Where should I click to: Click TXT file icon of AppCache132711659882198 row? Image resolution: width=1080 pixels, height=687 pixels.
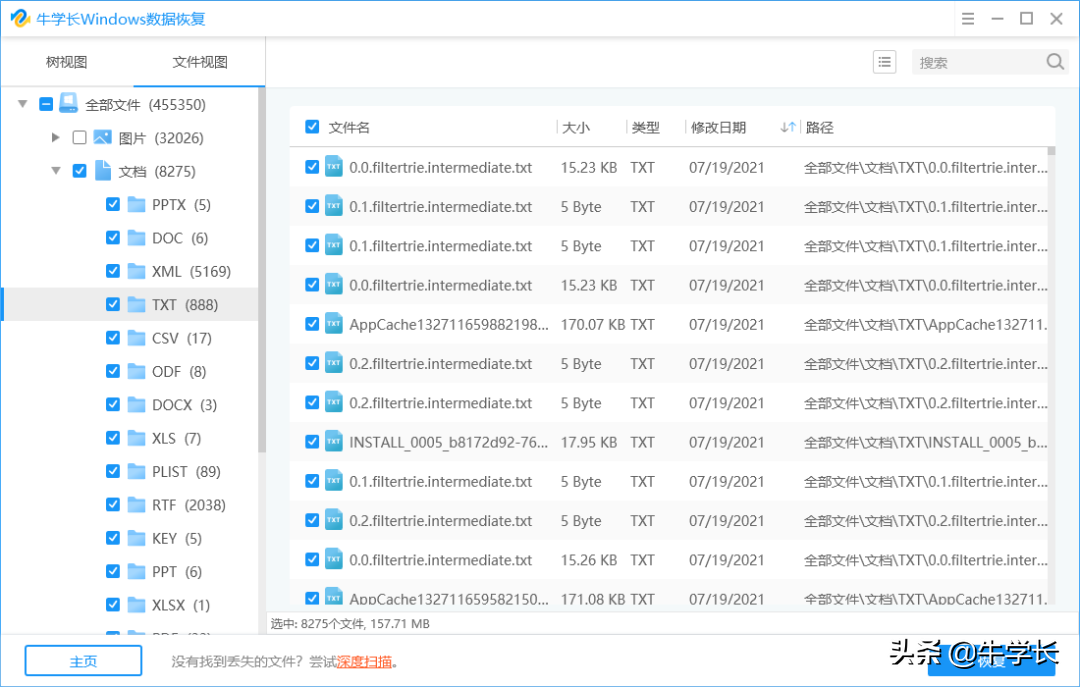tap(334, 323)
